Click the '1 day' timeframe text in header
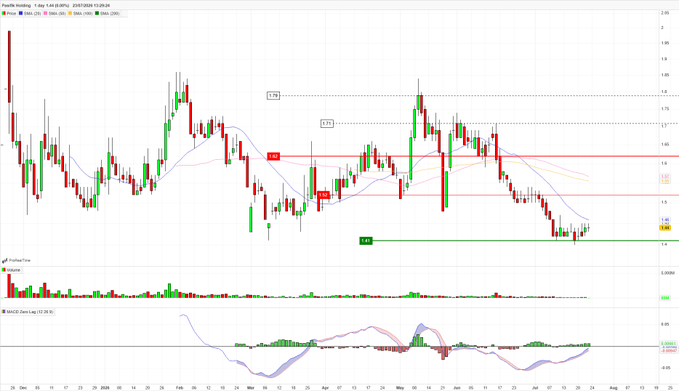This screenshot has width=679, height=391. click(40, 6)
